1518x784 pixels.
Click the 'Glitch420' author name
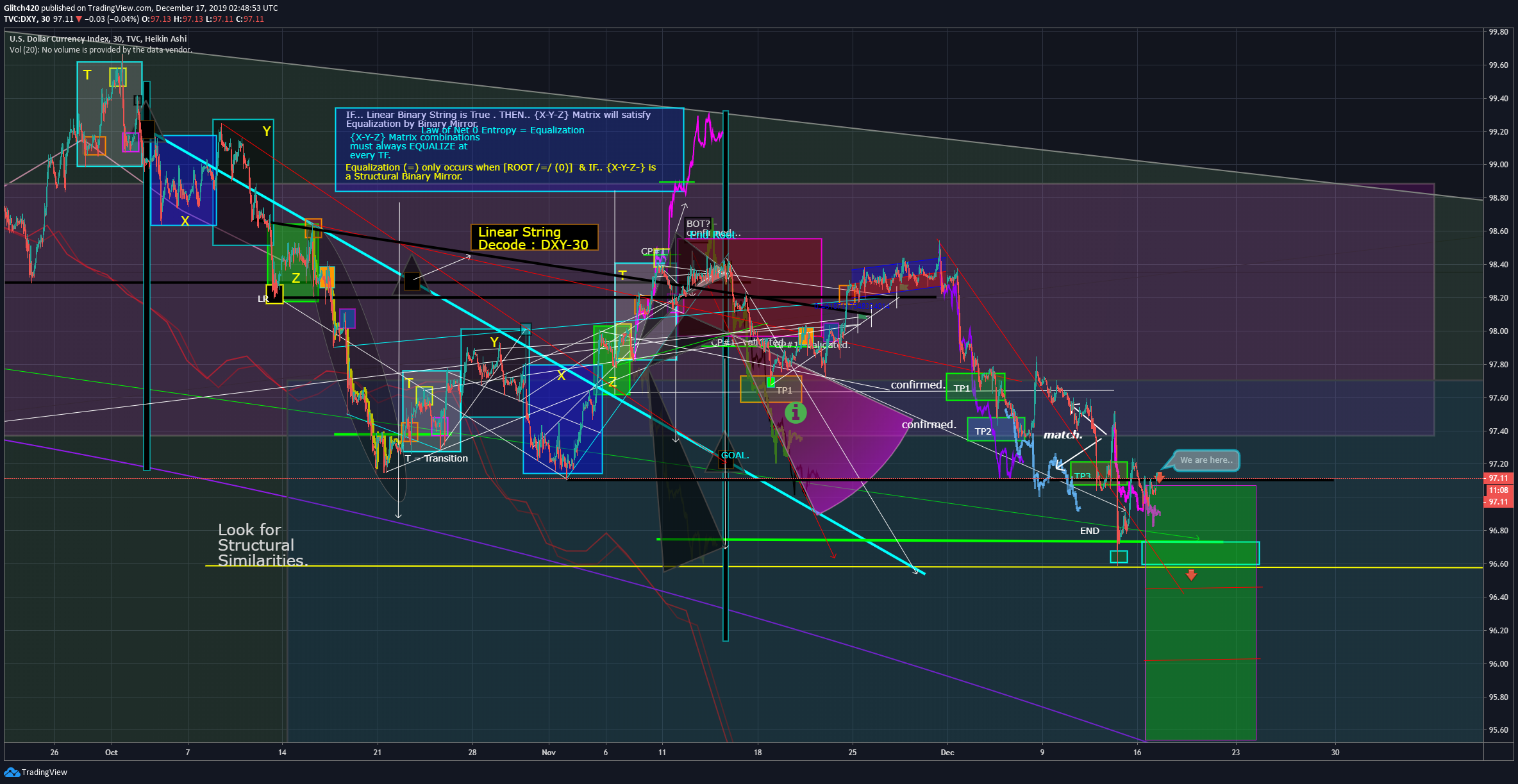[21, 8]
